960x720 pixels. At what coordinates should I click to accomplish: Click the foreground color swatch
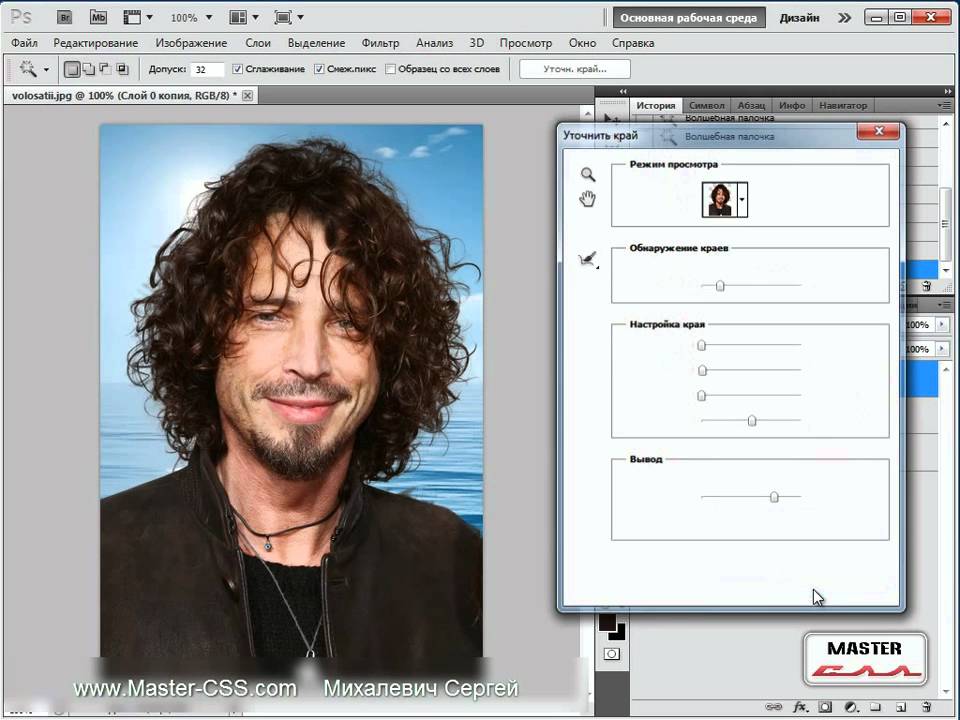(607, 623)
